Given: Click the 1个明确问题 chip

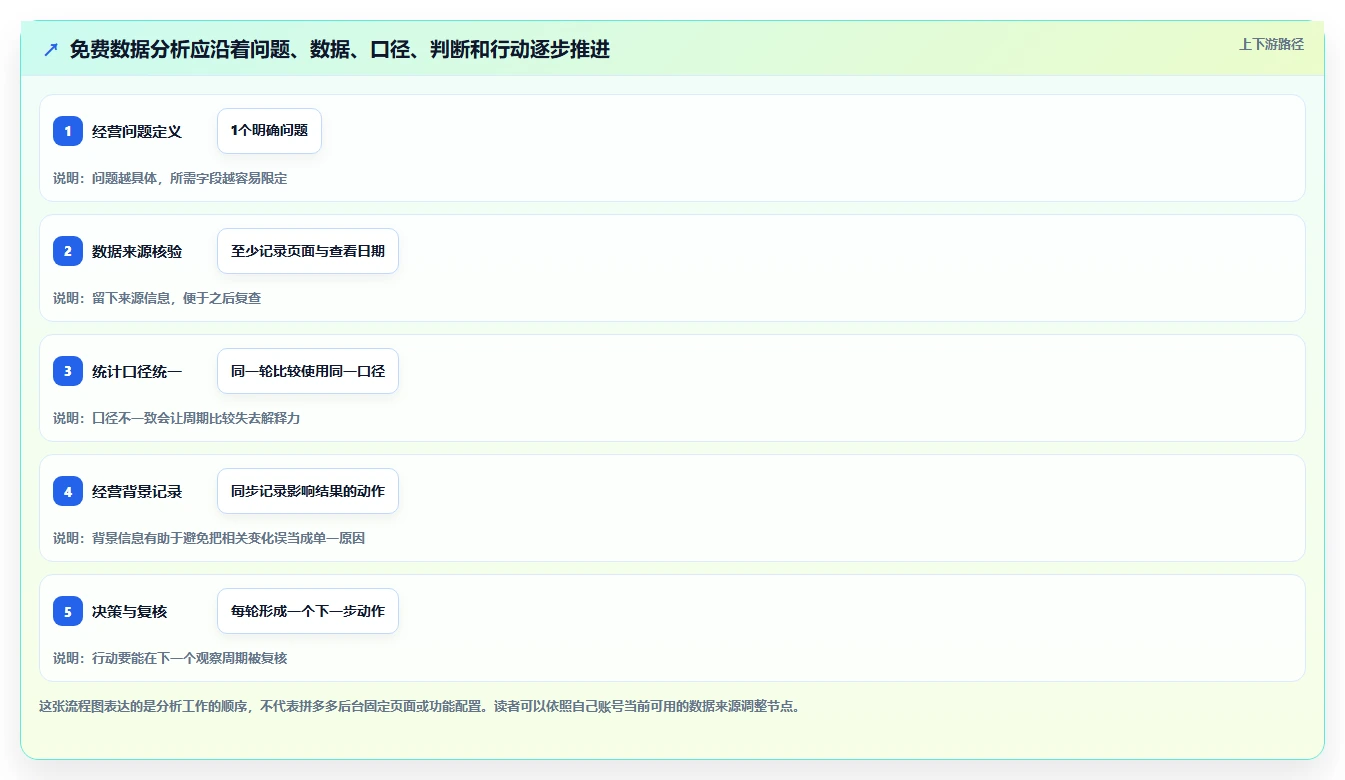Looking at the screenshot, I should (x=269, y=131).
